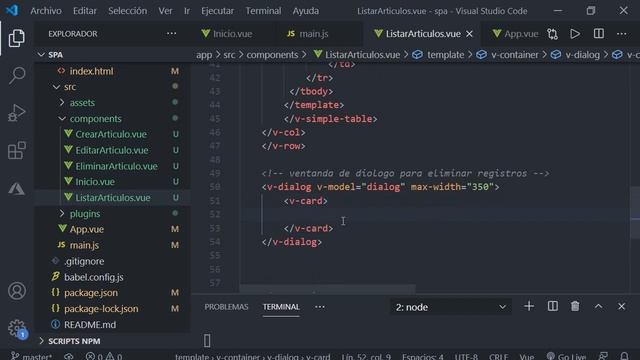Create a new terminal with plus
The image size is (640, 360).
(529, 306)
